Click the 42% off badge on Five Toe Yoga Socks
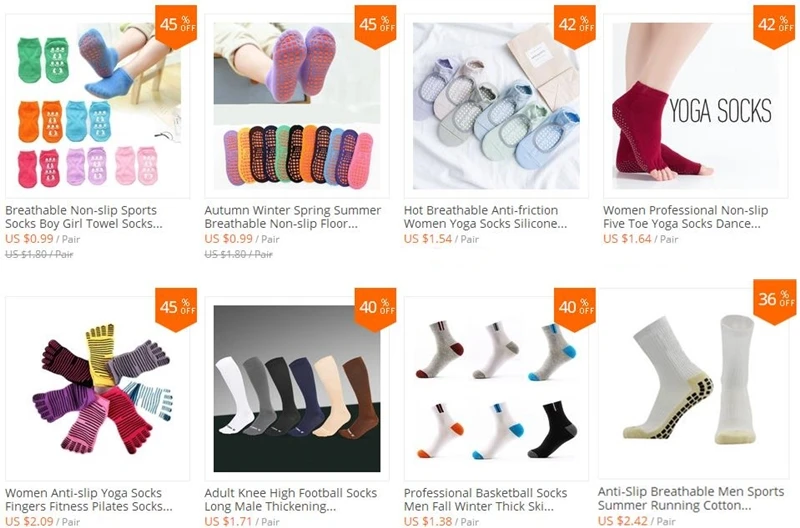 [x=774, y=27]
